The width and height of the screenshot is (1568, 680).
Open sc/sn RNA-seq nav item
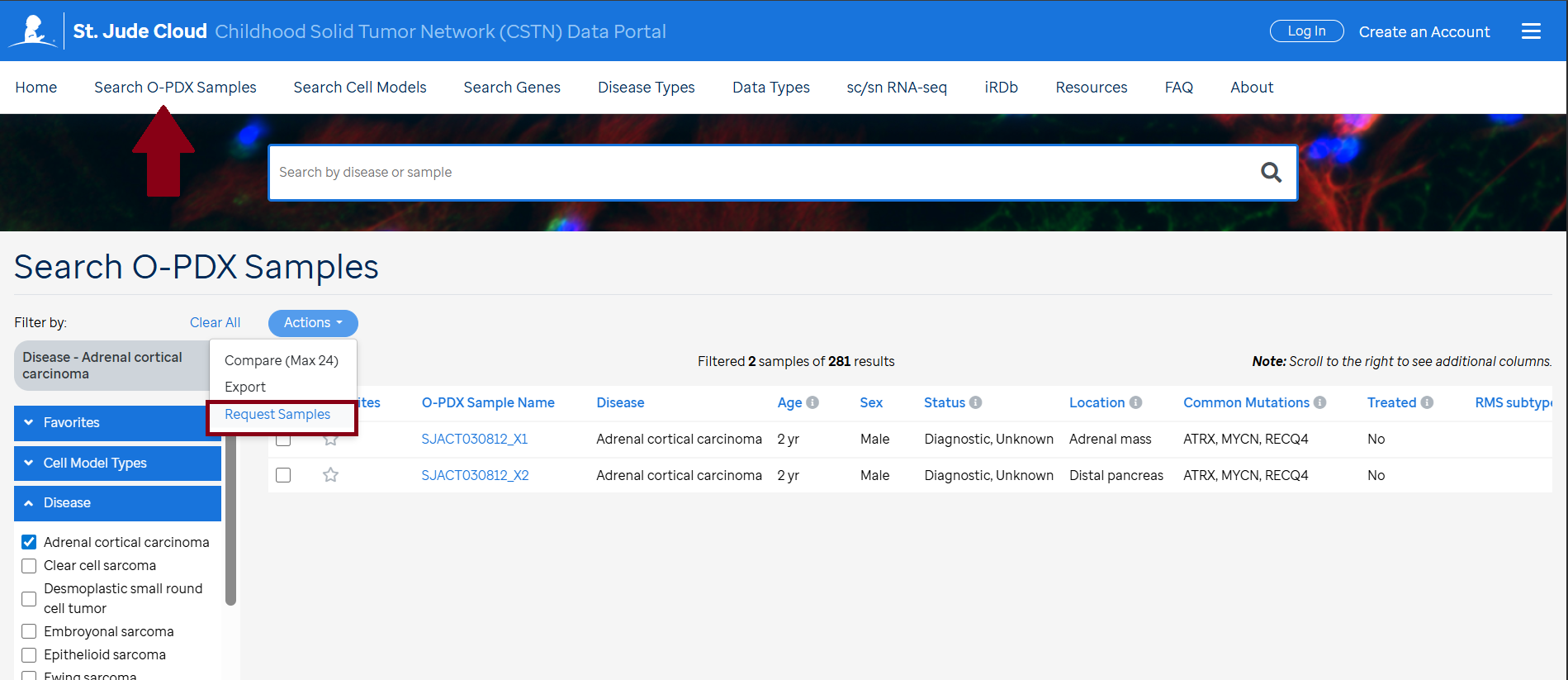click(897, 87)
